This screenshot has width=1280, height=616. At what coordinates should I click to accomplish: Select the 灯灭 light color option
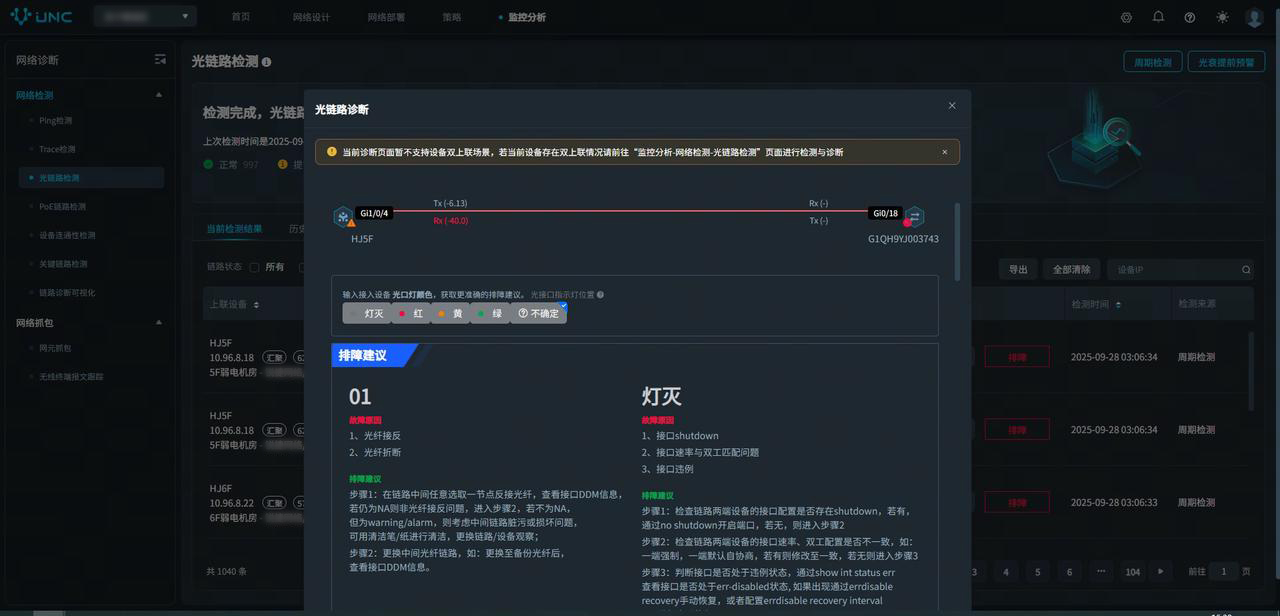pyautogui.click(x=367, y=313)
